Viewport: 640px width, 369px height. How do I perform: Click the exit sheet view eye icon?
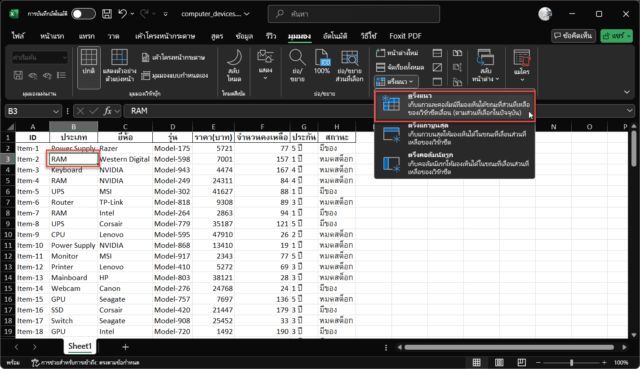(x=33, y=75)
